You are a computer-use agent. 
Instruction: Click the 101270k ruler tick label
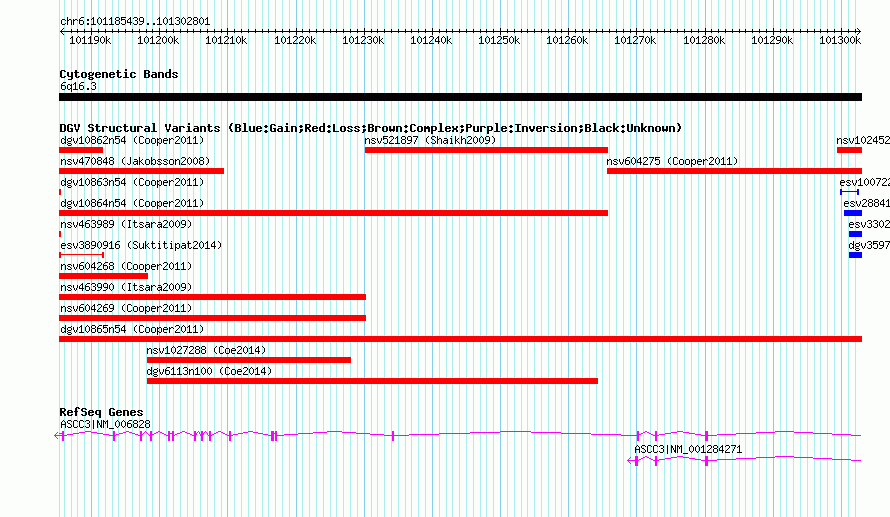tap(635, 40)
